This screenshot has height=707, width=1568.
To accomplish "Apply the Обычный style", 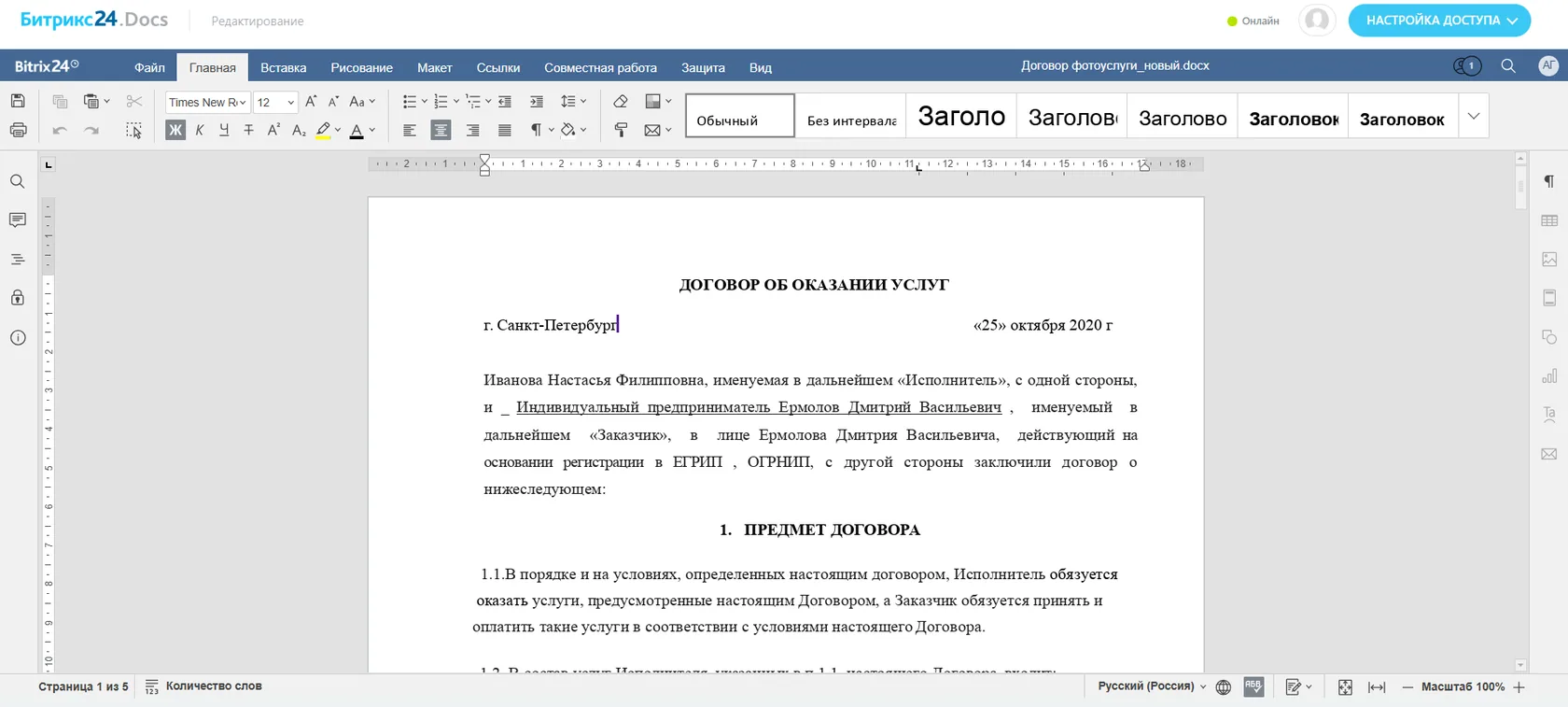I will pos(740,116).
